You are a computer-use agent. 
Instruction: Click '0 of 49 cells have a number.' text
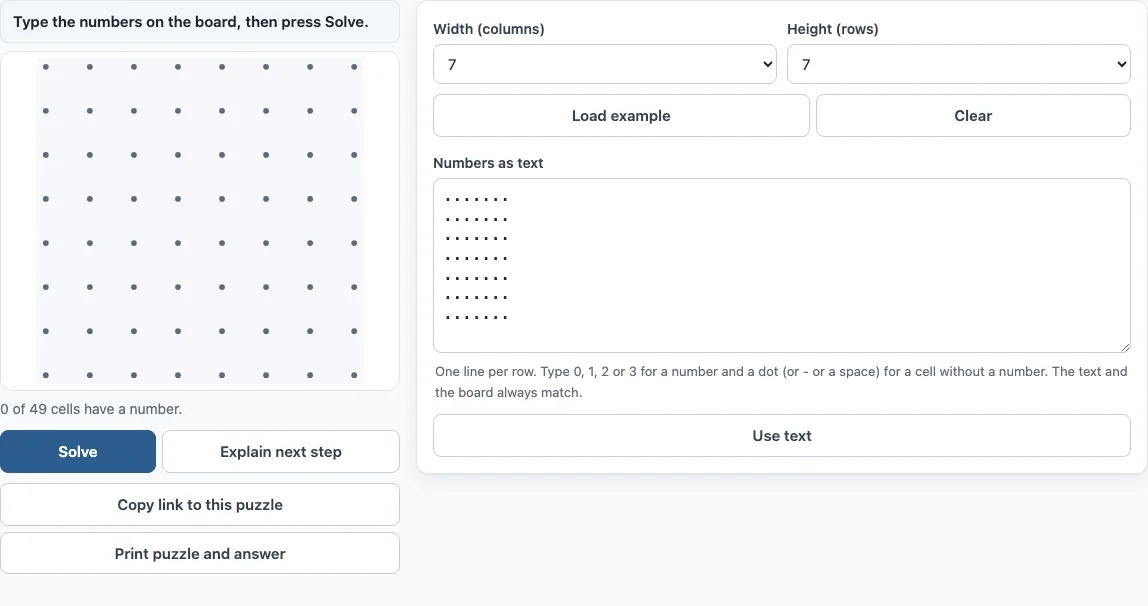pos(91,409)
